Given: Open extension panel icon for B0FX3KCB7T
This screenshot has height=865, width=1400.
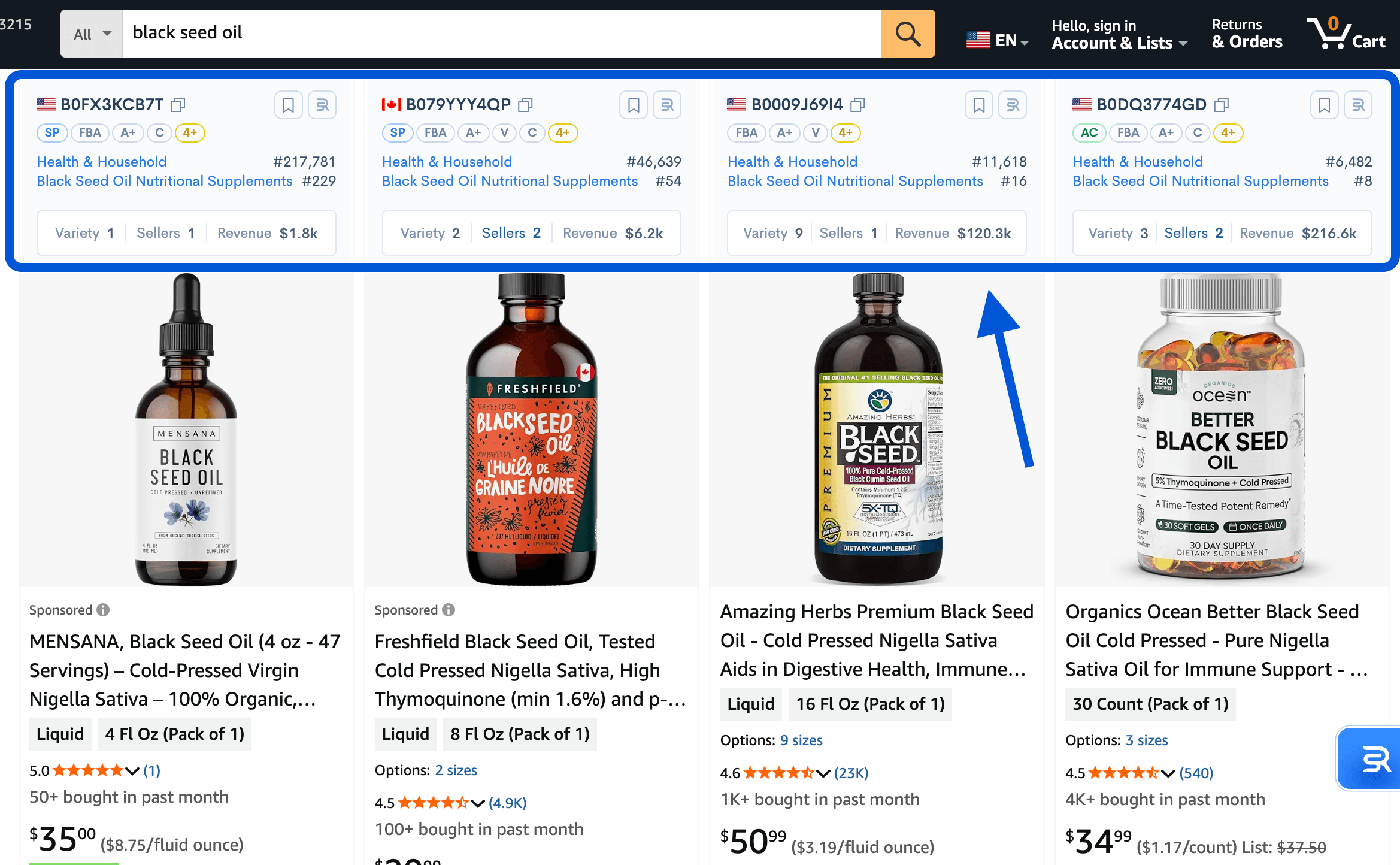Looking at the screenshot, I should point(322,105).
